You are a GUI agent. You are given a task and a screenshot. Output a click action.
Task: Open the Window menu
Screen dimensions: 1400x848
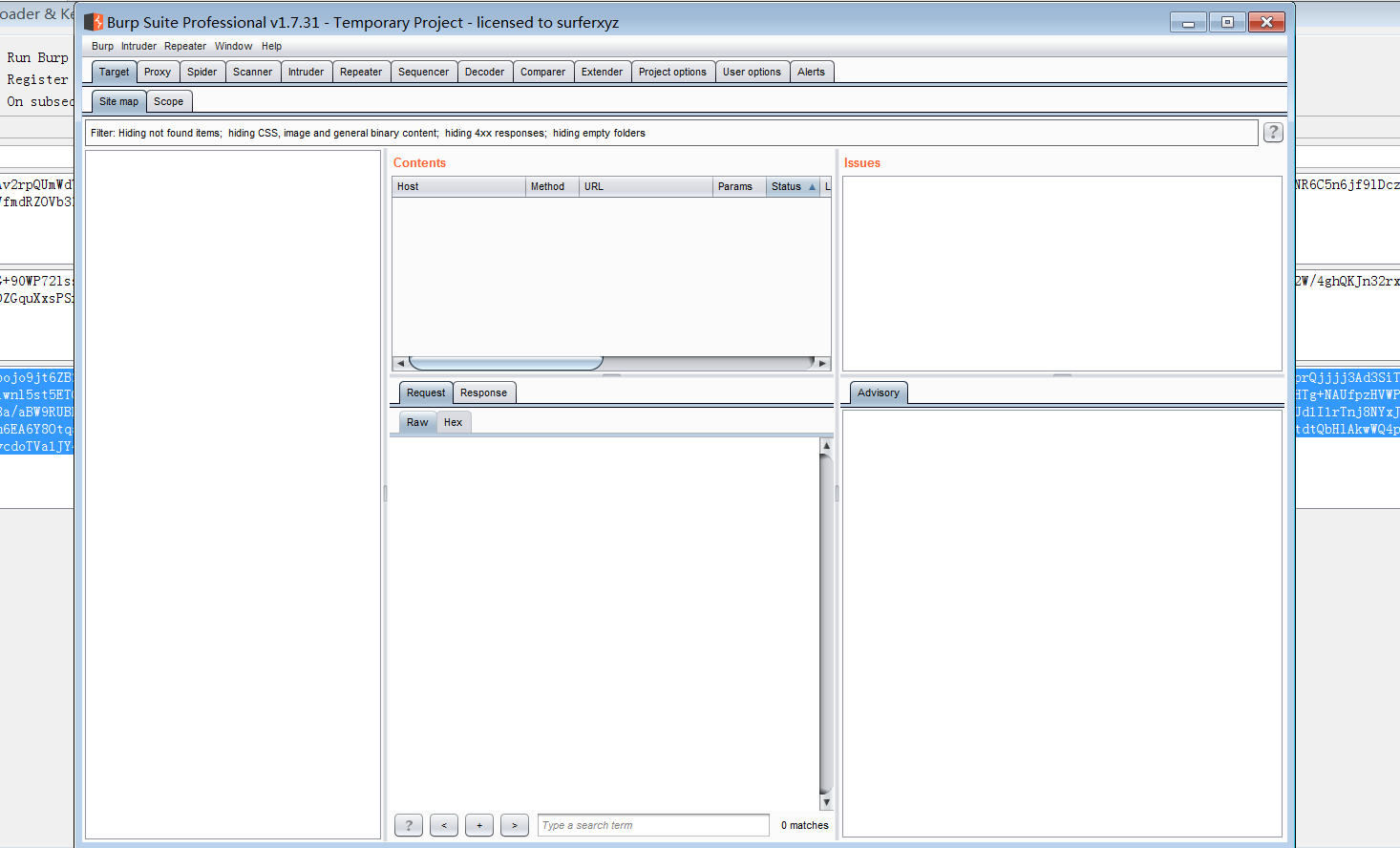click(233, 46)
